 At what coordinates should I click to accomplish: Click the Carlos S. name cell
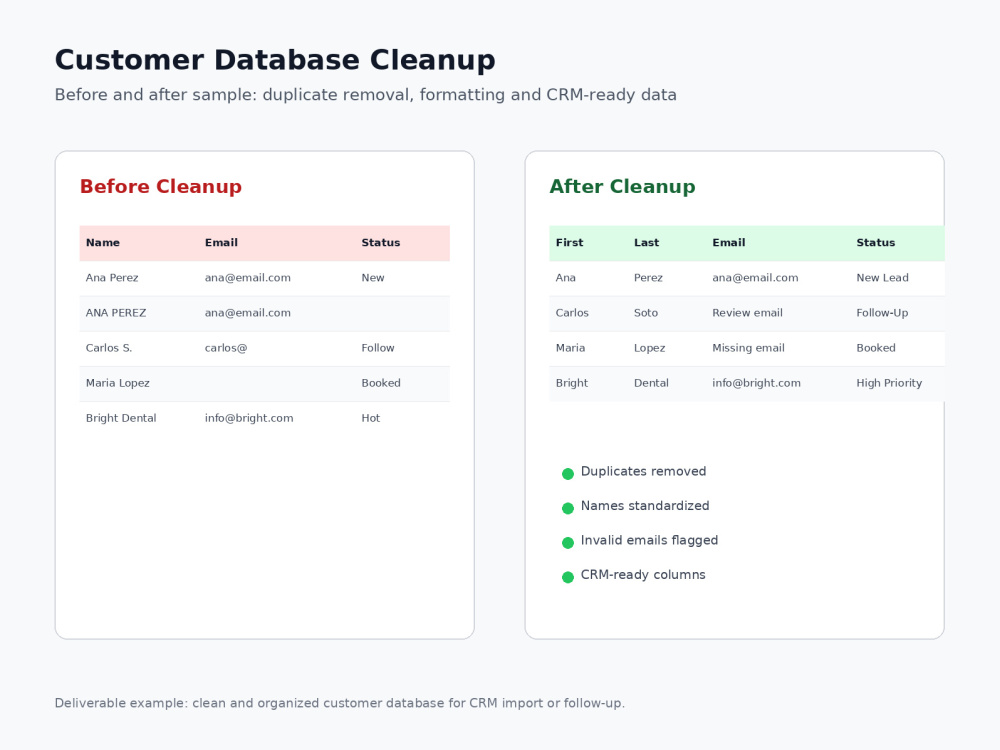pos(109,348)
